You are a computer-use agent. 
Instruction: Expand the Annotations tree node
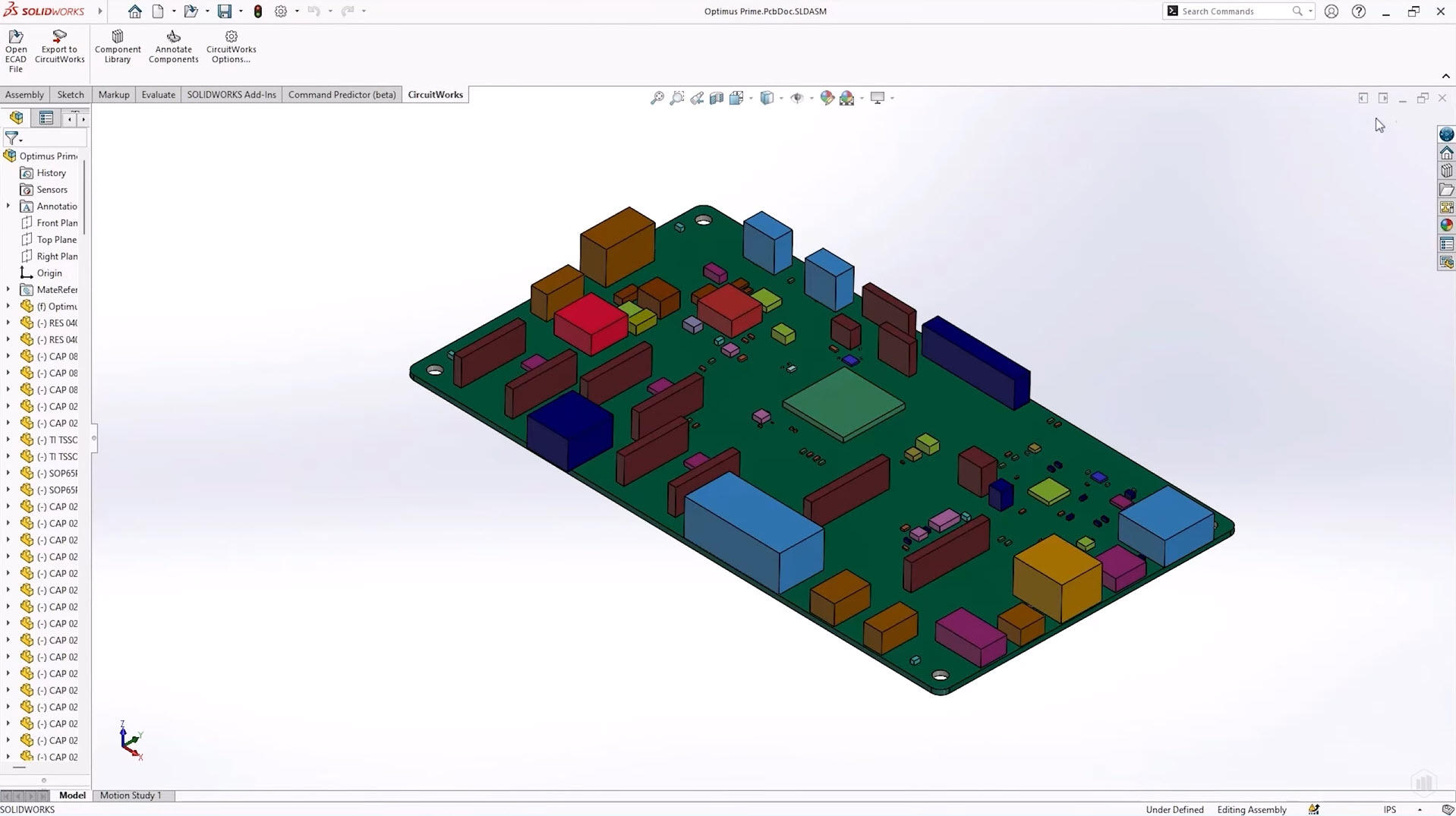(x=8, y=206)
